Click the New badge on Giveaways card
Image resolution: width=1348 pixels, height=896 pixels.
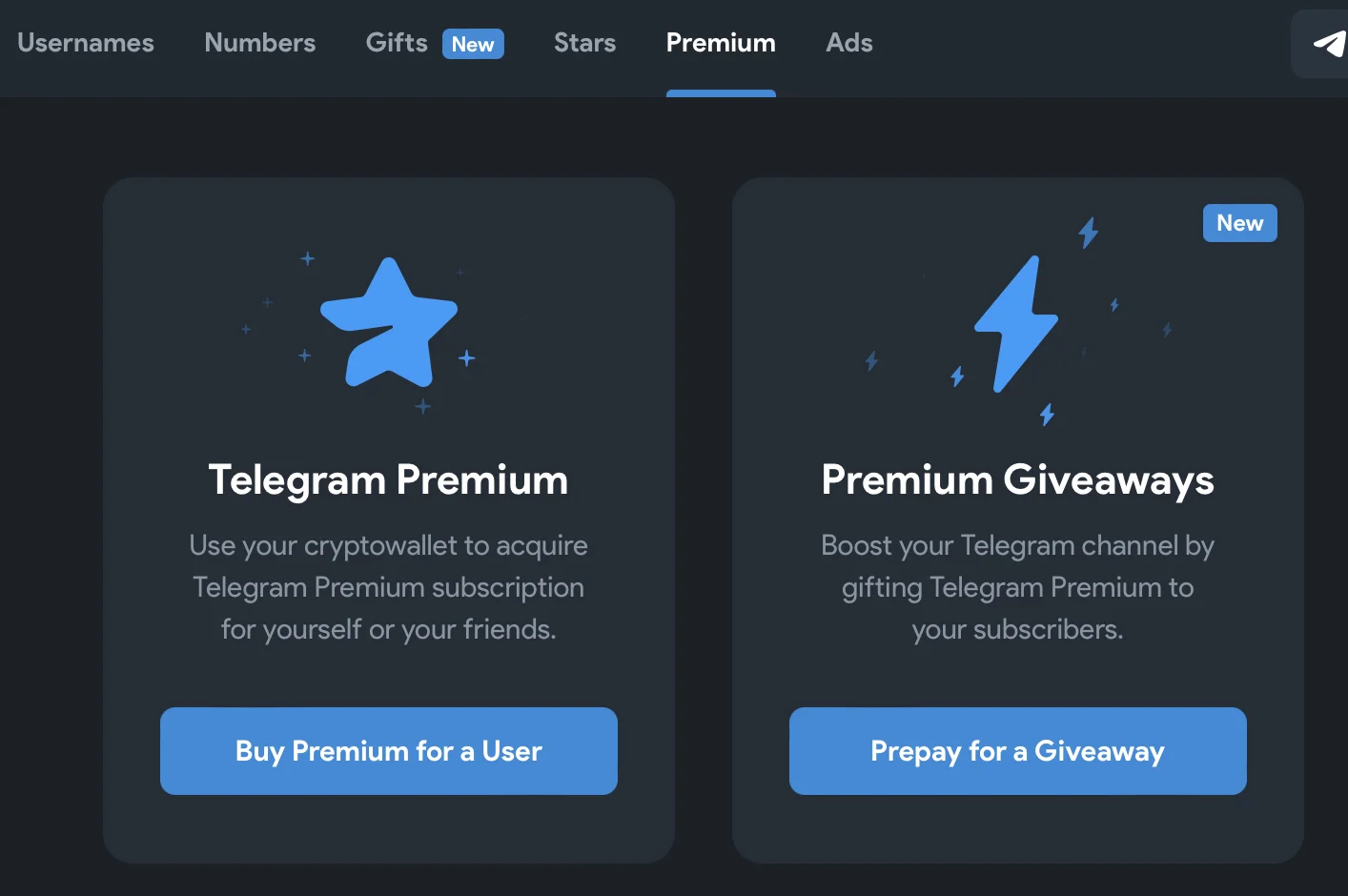coord(1239,223)
